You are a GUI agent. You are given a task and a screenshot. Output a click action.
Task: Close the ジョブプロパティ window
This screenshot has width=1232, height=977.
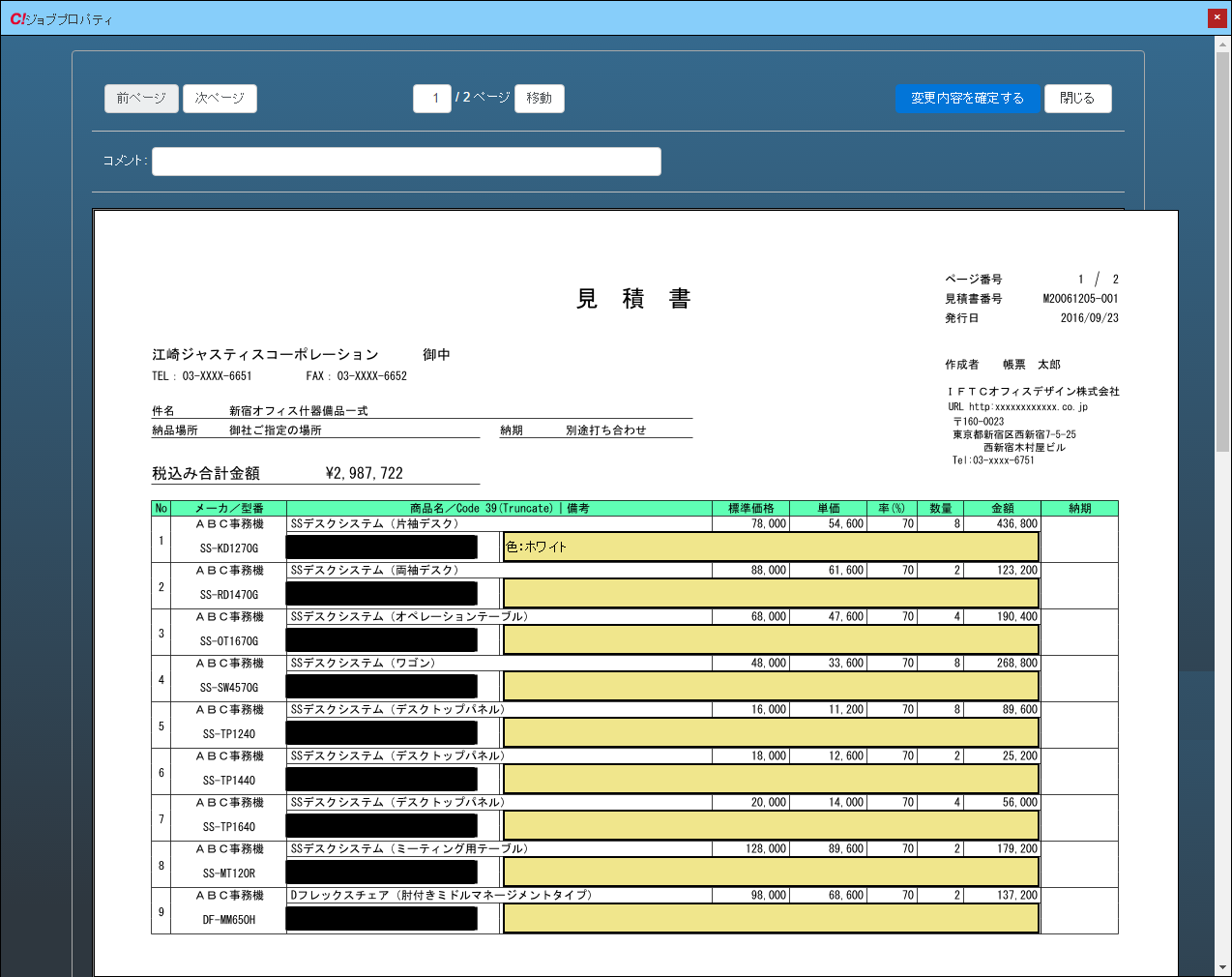point(1217,17)
